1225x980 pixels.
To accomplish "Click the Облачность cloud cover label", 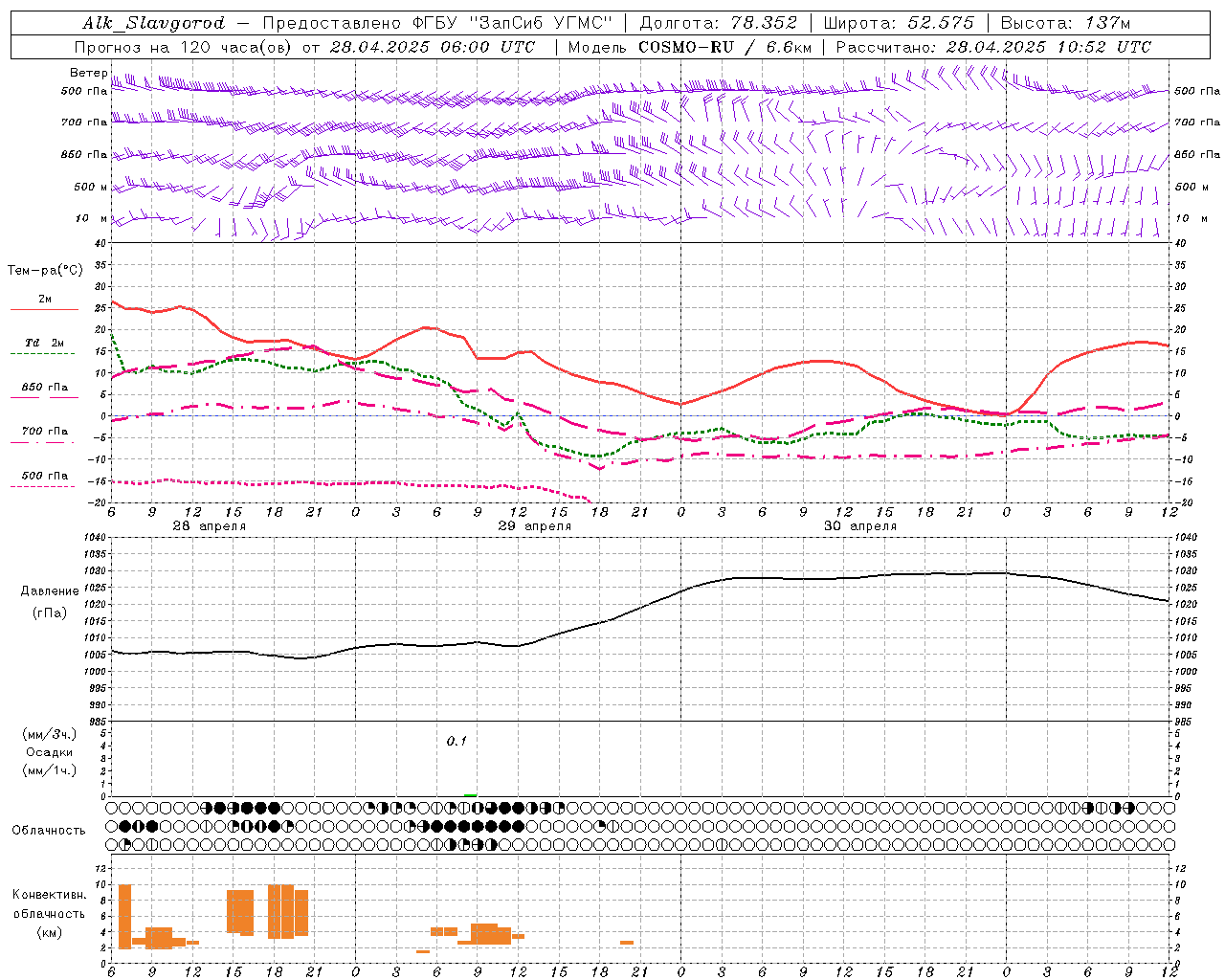I will [49, 830].
